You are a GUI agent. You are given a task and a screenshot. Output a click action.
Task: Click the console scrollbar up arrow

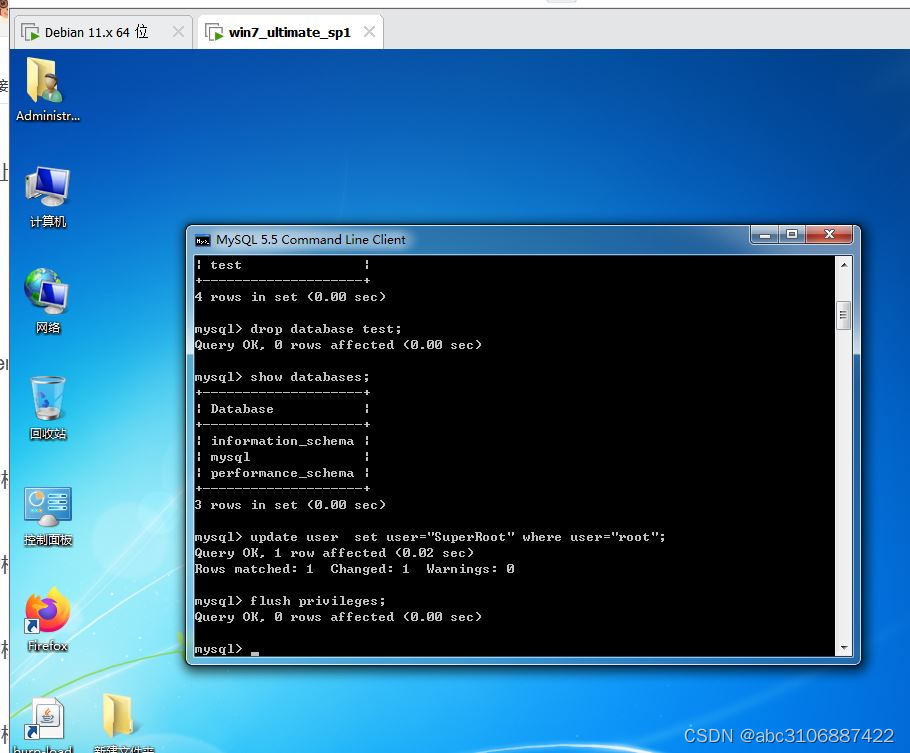(x=844, y=265)
